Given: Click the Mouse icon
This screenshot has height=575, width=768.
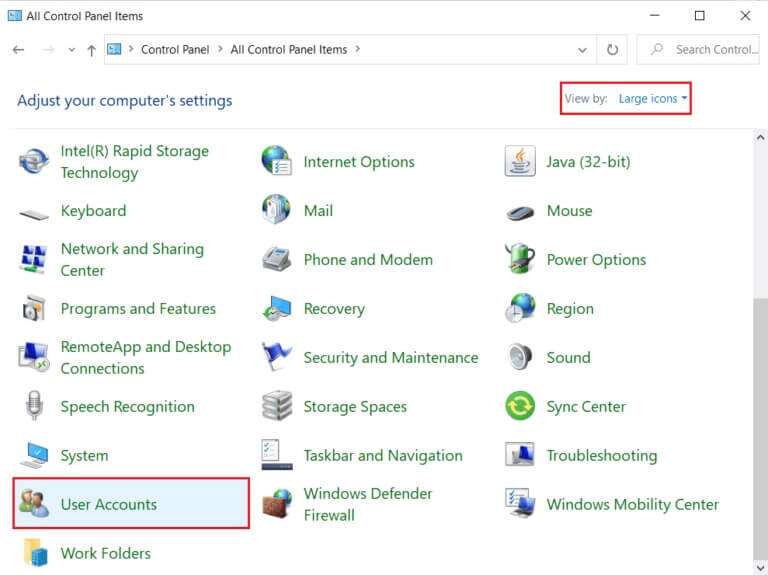Looking at the screenshot, I should coord(520,212).
